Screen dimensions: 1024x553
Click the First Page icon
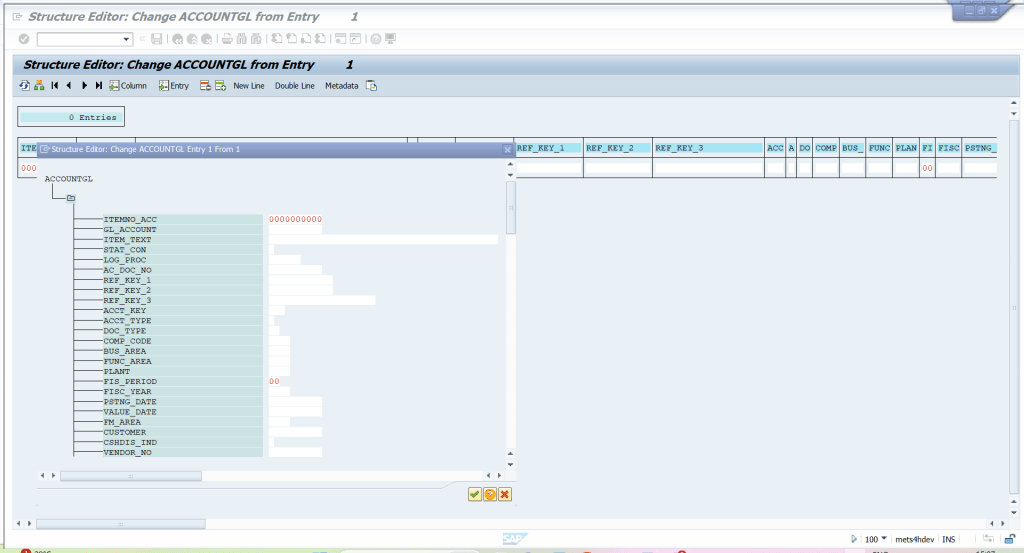tap(277, 39)
